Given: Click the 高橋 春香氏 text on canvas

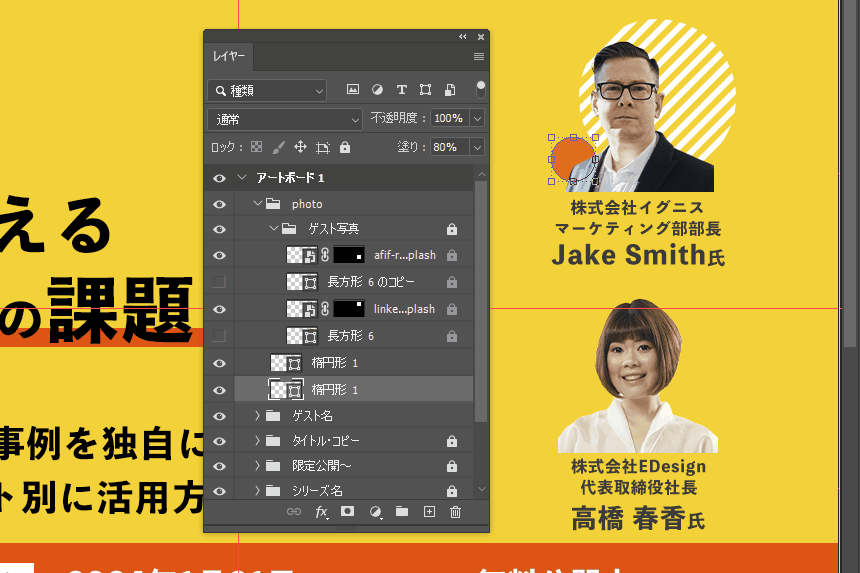Looking at the screenshot, I should point(638,519).
